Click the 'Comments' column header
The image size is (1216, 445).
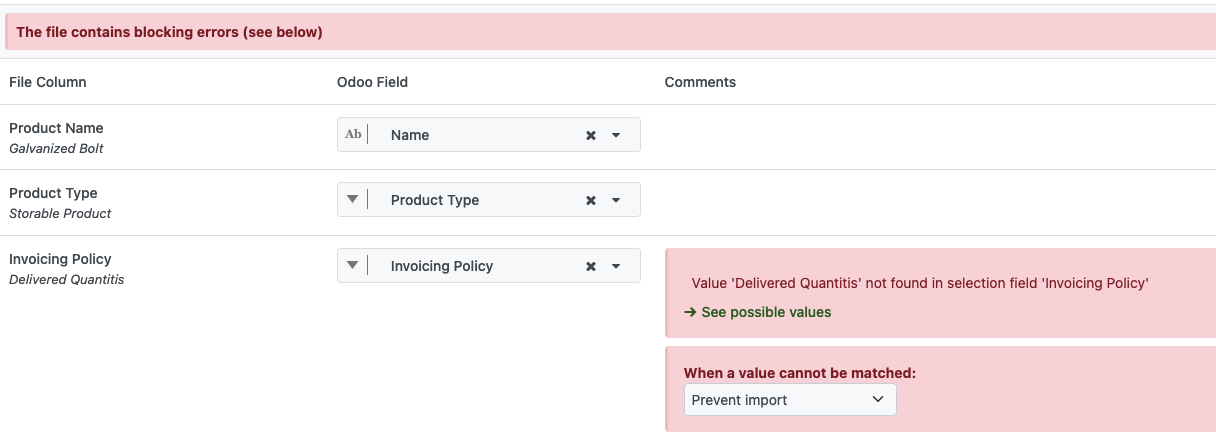click(x=700, y=82)
